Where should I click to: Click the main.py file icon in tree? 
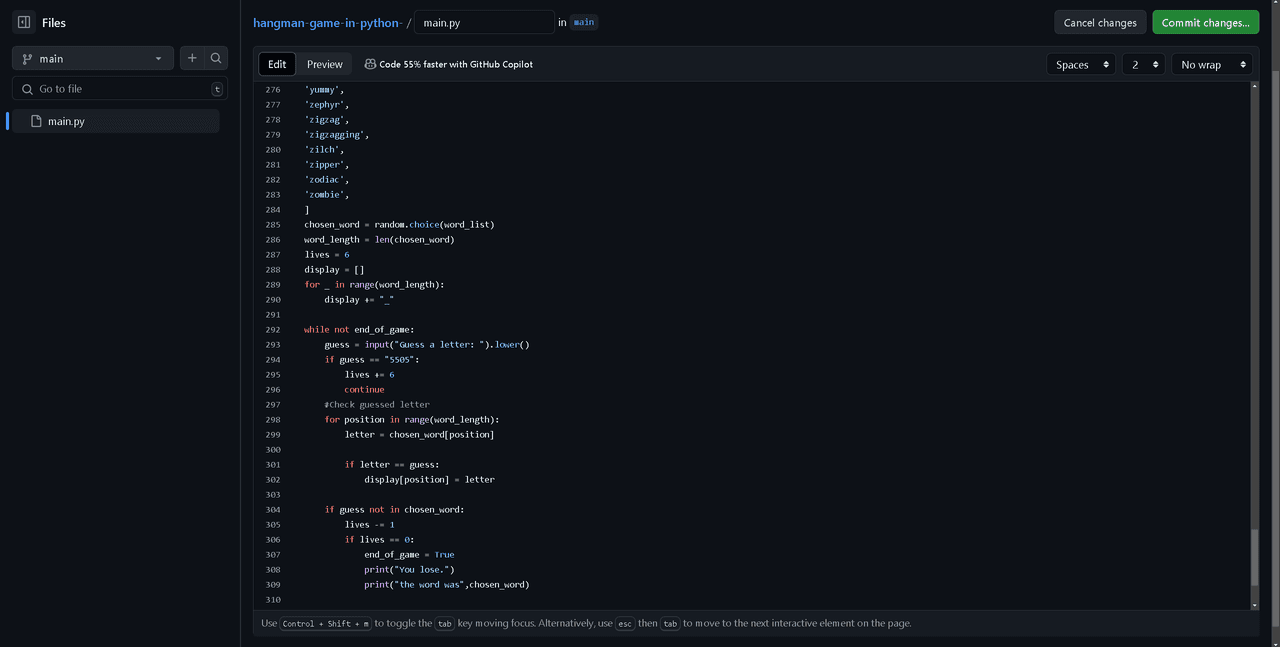[37, 121]
